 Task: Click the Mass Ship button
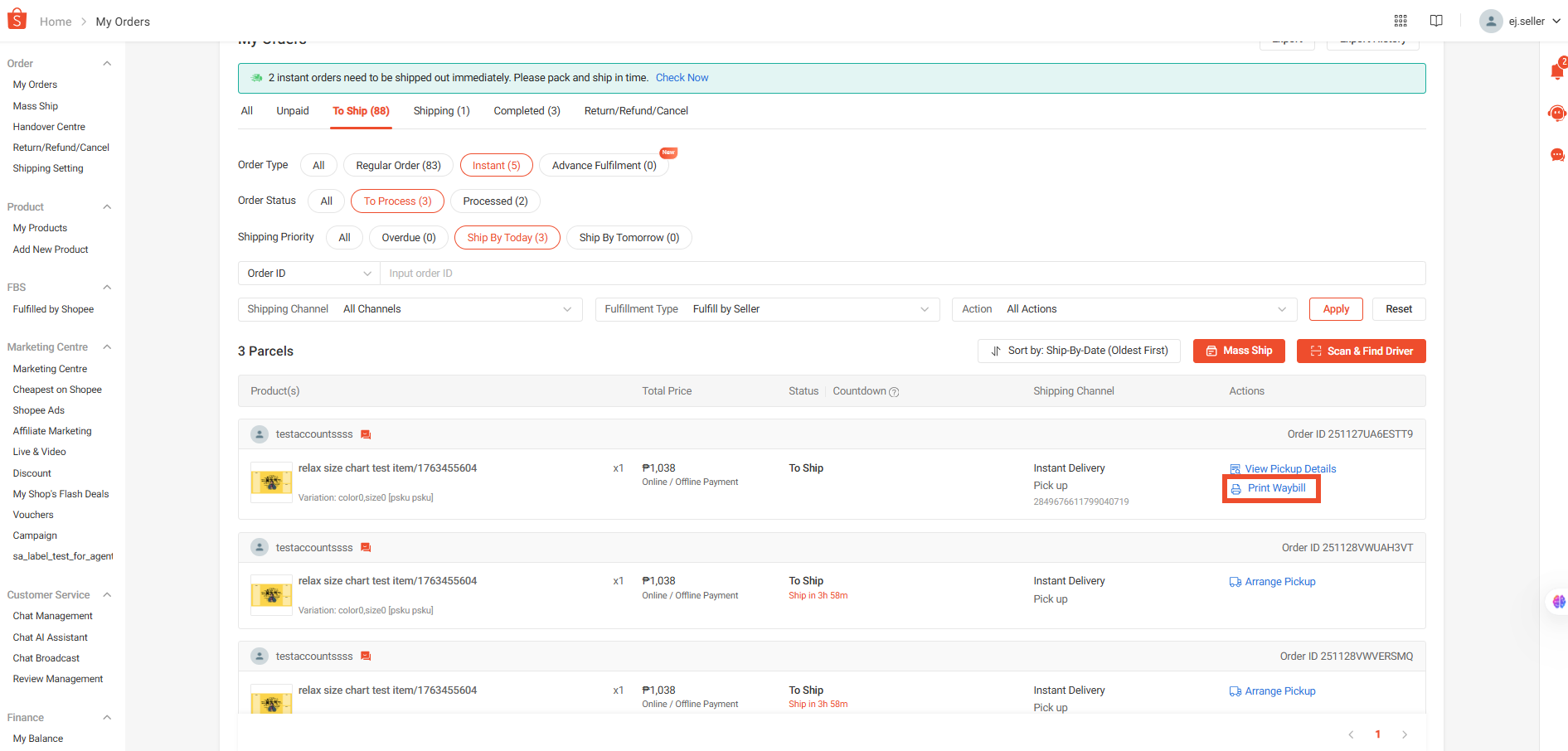1239,351
